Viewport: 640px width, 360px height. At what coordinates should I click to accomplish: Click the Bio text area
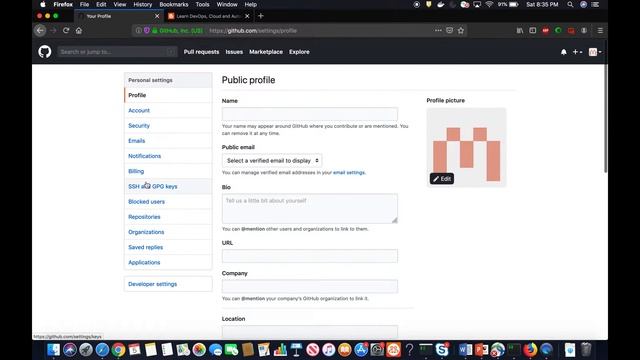pyautogui.click(x=310, y=209)
